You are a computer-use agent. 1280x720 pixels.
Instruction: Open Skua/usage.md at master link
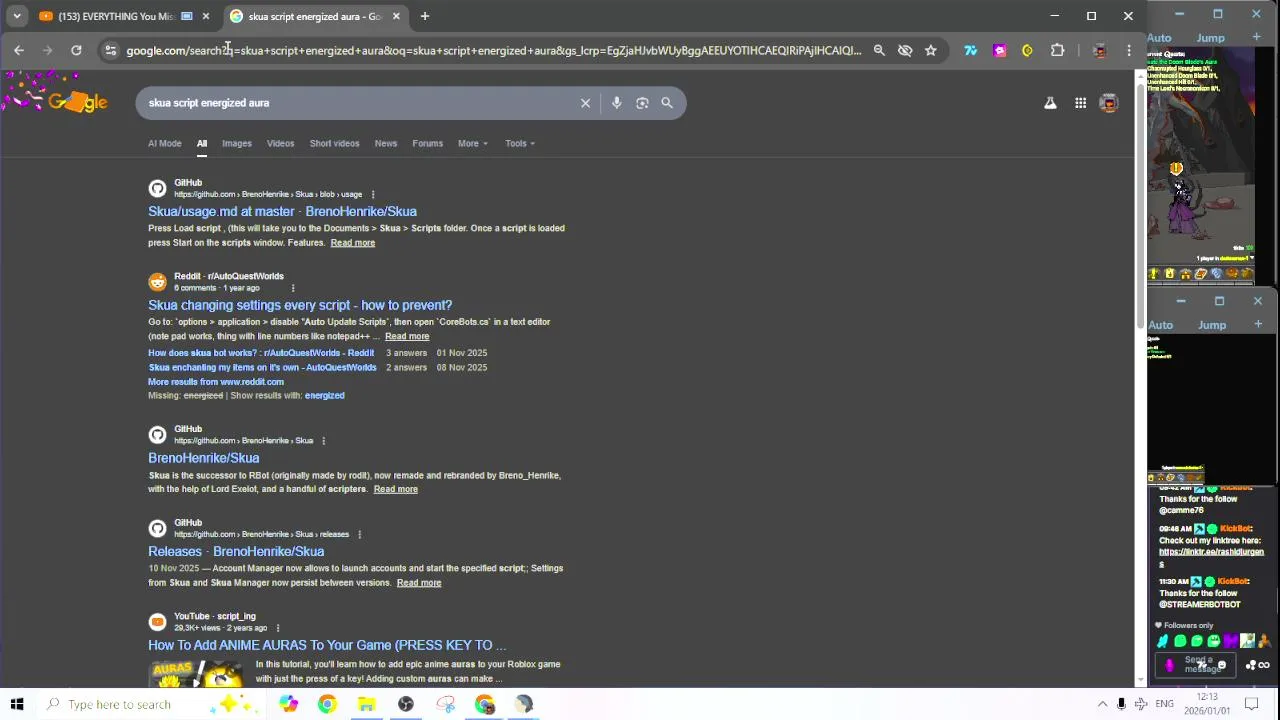(x=282, y=211)
